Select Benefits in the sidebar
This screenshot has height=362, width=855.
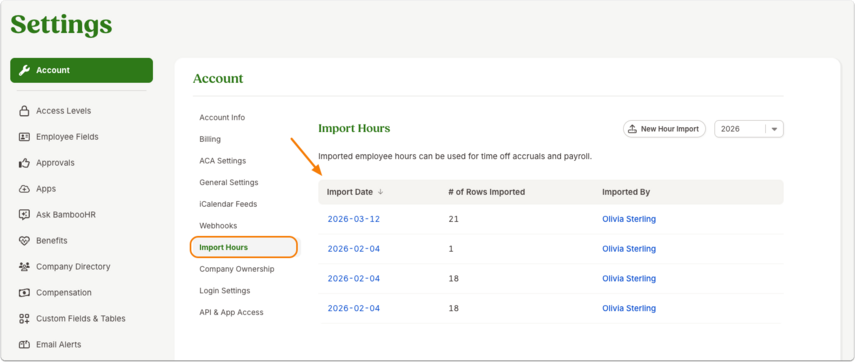(51, 241)
